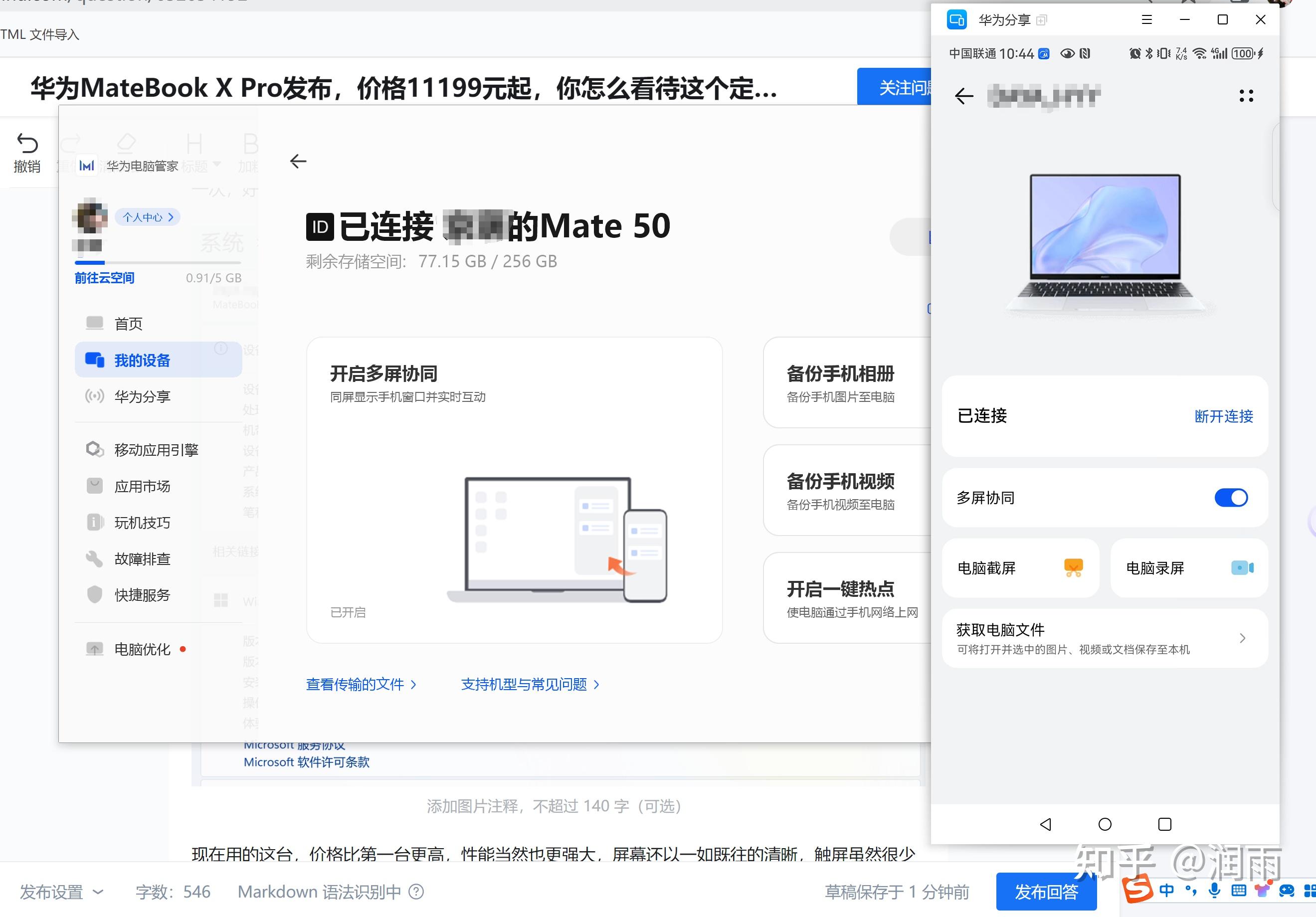Click the Markdown 语法识别中 help icon
This screenshot has height=917, width=1316.
tap(416, 892)
